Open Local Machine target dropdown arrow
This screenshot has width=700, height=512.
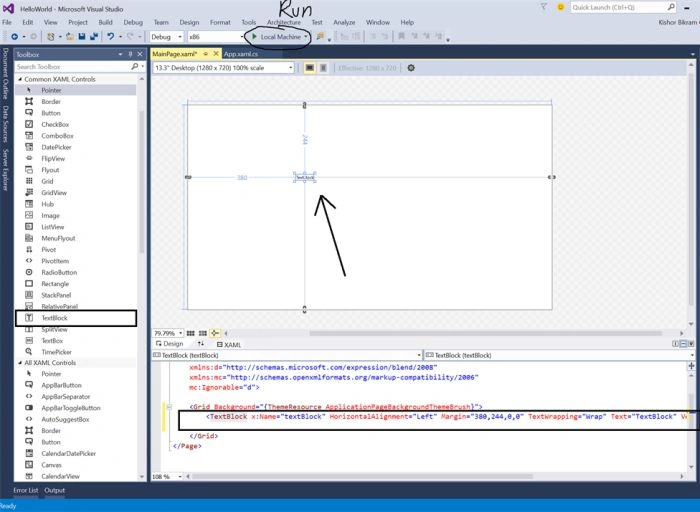point(306,37)
